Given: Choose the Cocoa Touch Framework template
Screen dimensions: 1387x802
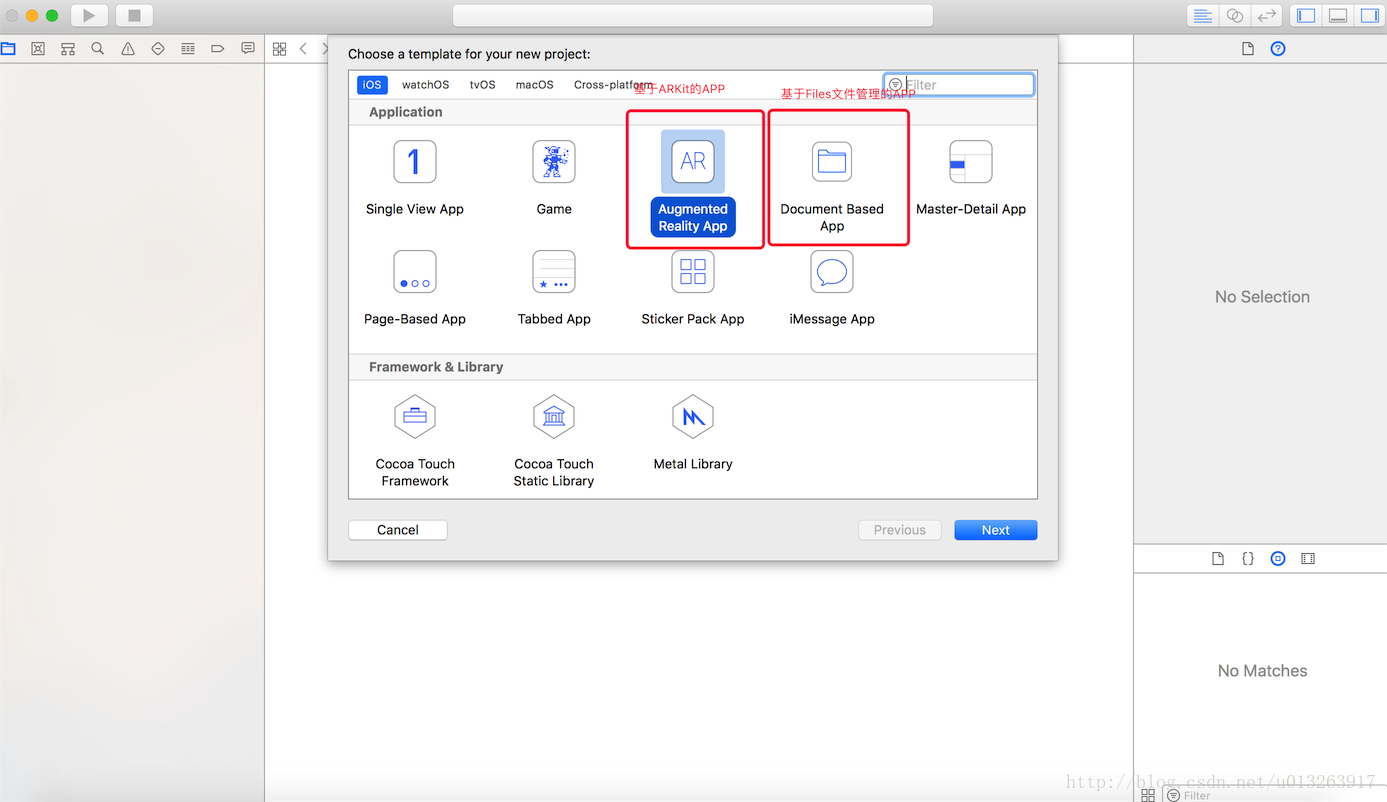Looking at the screenshot, I should coord(415,441).
